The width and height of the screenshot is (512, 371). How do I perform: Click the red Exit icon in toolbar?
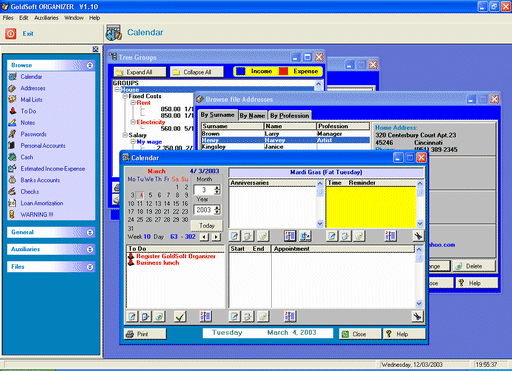coord(11,33)
